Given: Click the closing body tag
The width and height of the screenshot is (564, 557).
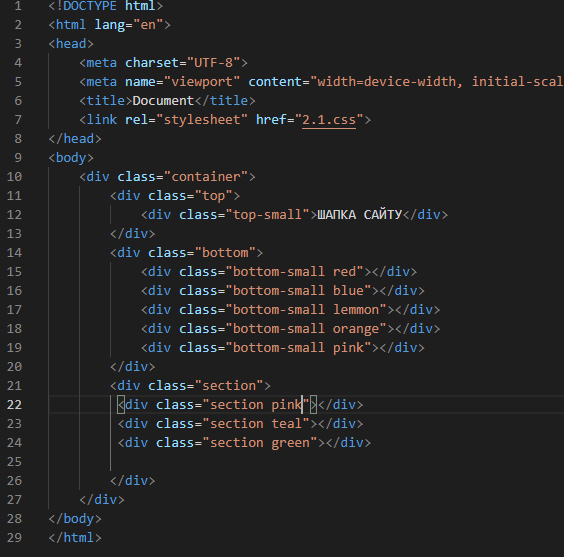Looking at the screenshot, I should [75, 519].
